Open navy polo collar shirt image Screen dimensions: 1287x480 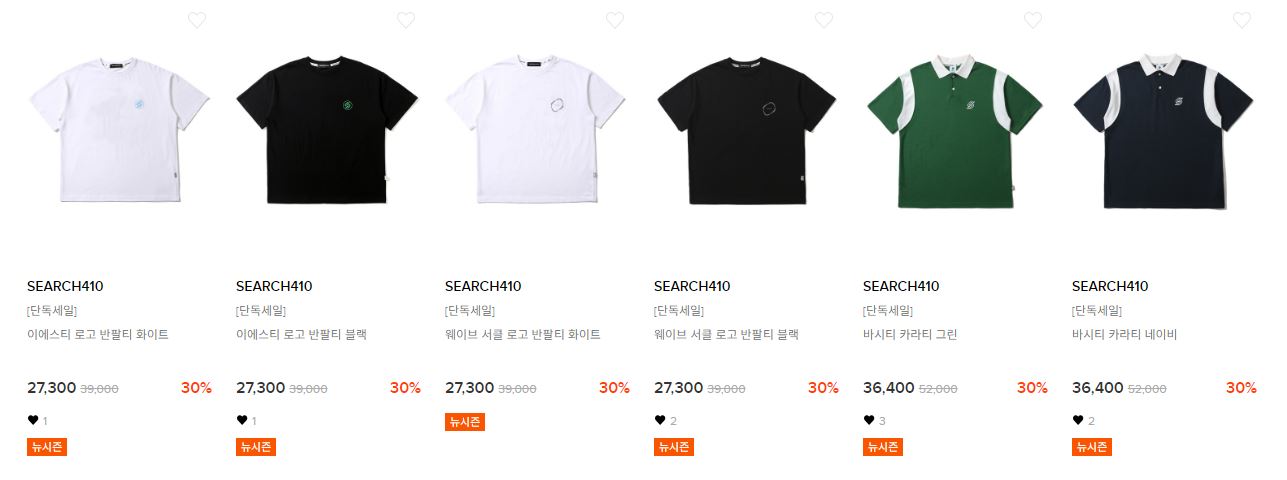pyautogui.click(x=1164, y=132)
